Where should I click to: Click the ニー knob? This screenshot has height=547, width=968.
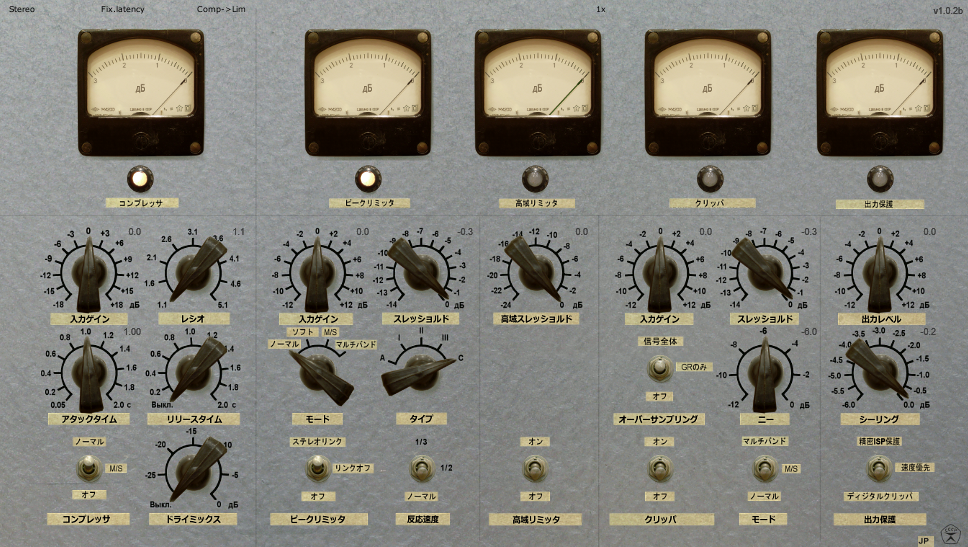[x=765, y=373]
